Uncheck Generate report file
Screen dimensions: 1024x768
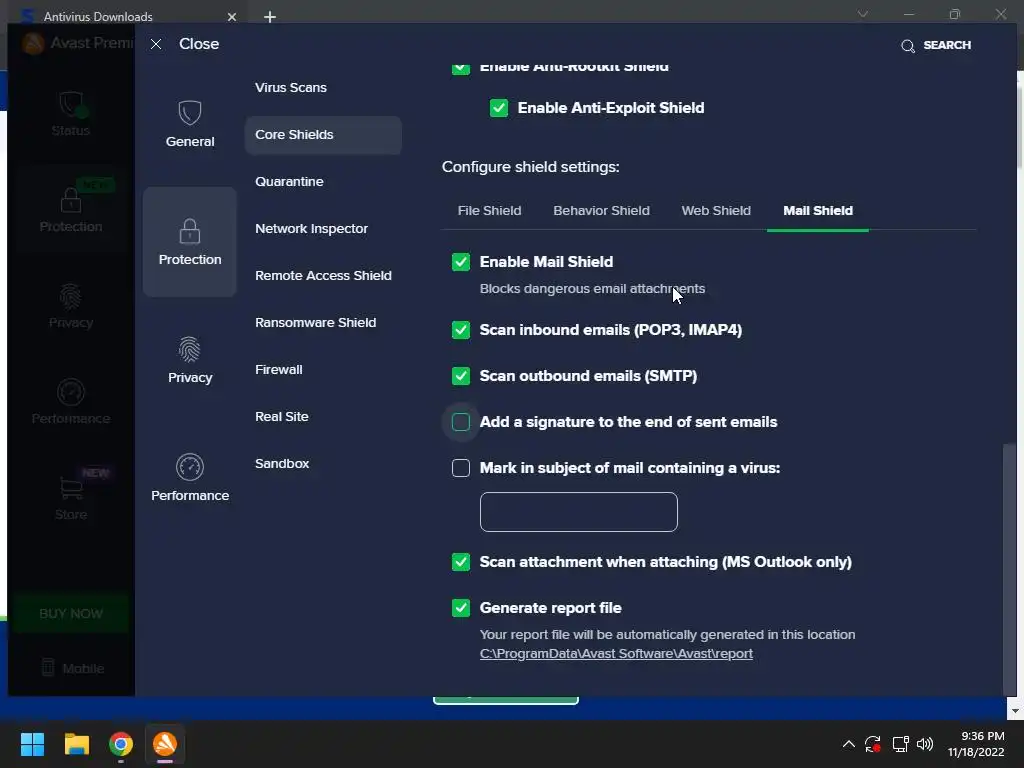click(461, 608)
